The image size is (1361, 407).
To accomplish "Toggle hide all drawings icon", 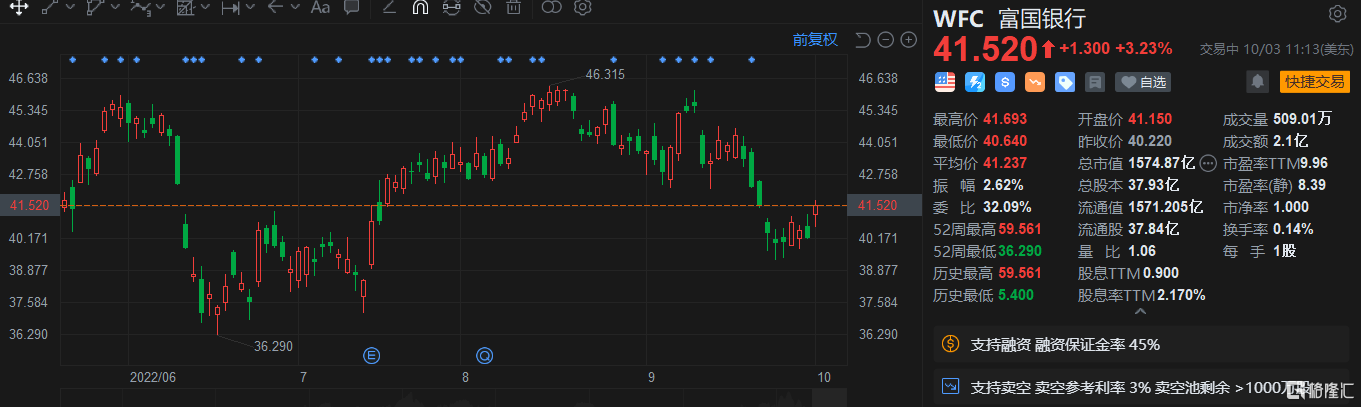I will coord(482,8).
